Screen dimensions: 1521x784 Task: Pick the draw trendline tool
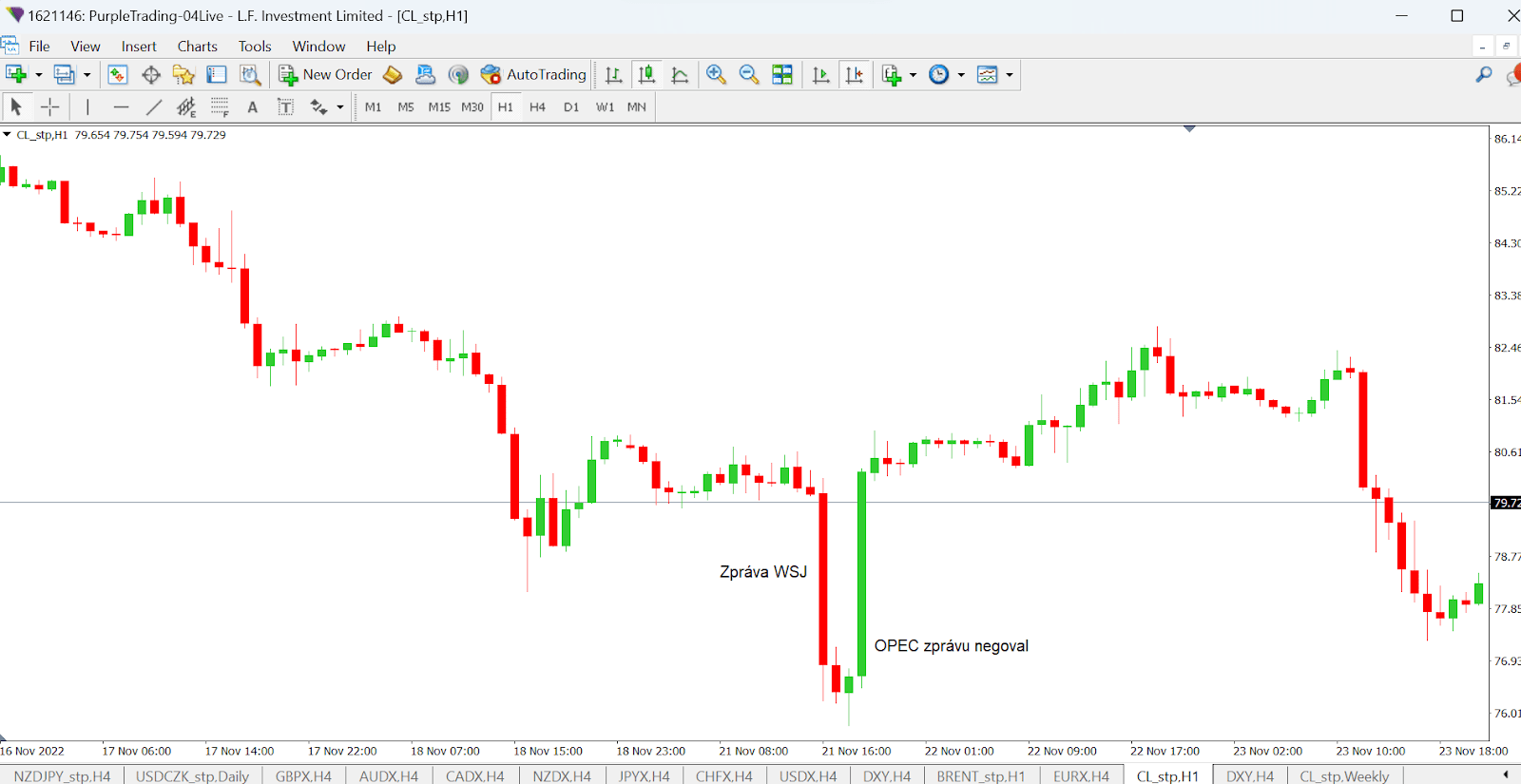[x=154, y=107]
